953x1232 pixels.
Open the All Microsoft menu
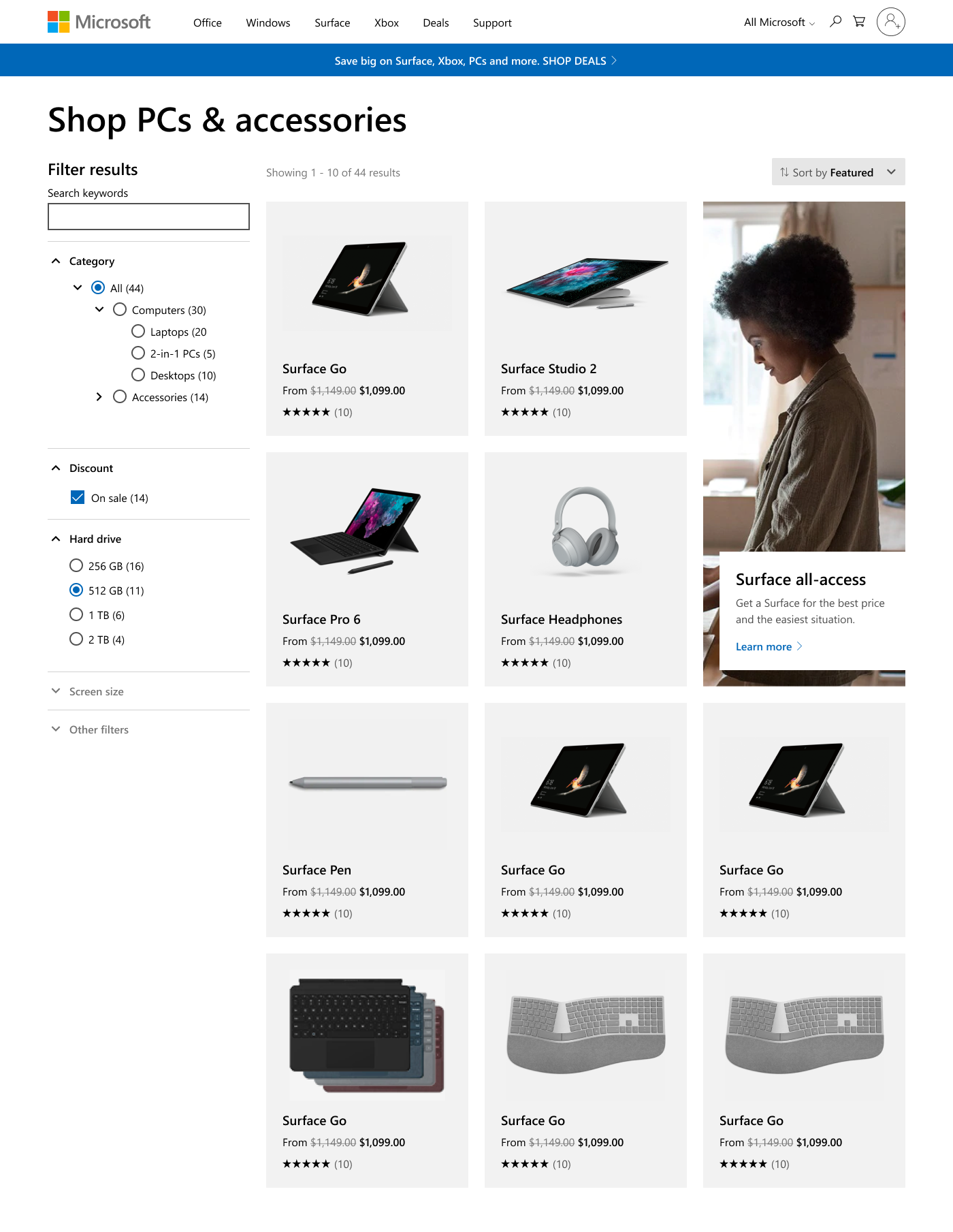pyautogui.click(x=779, y=22)
